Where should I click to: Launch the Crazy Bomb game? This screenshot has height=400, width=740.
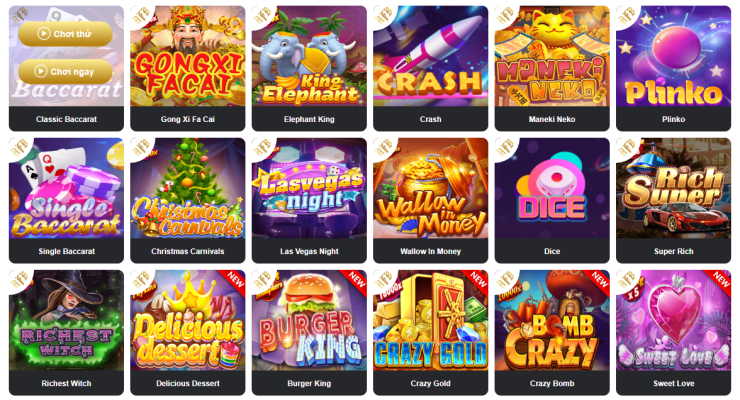point(552,320)
